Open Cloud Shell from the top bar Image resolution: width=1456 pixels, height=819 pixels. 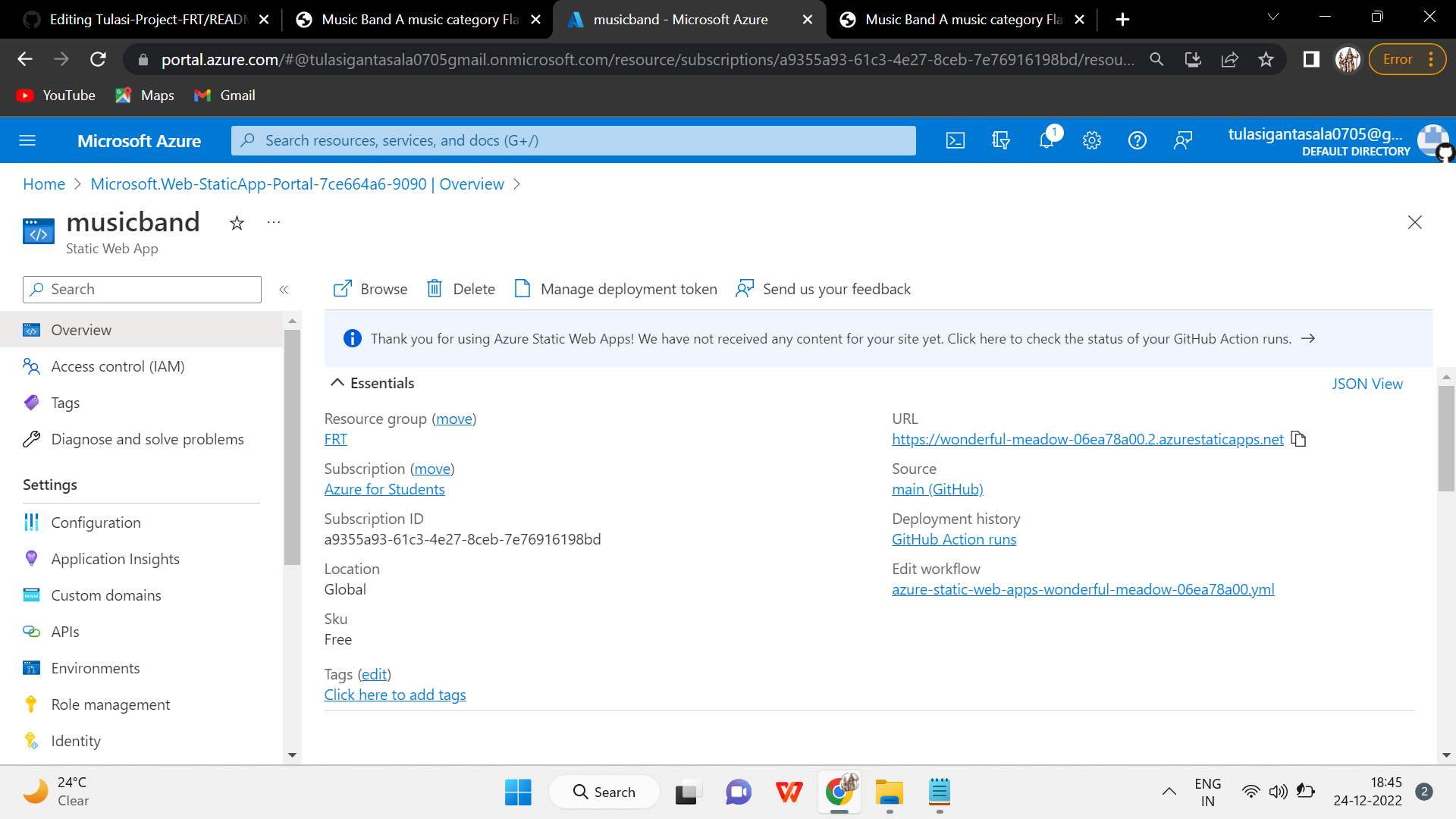point(955,140)
